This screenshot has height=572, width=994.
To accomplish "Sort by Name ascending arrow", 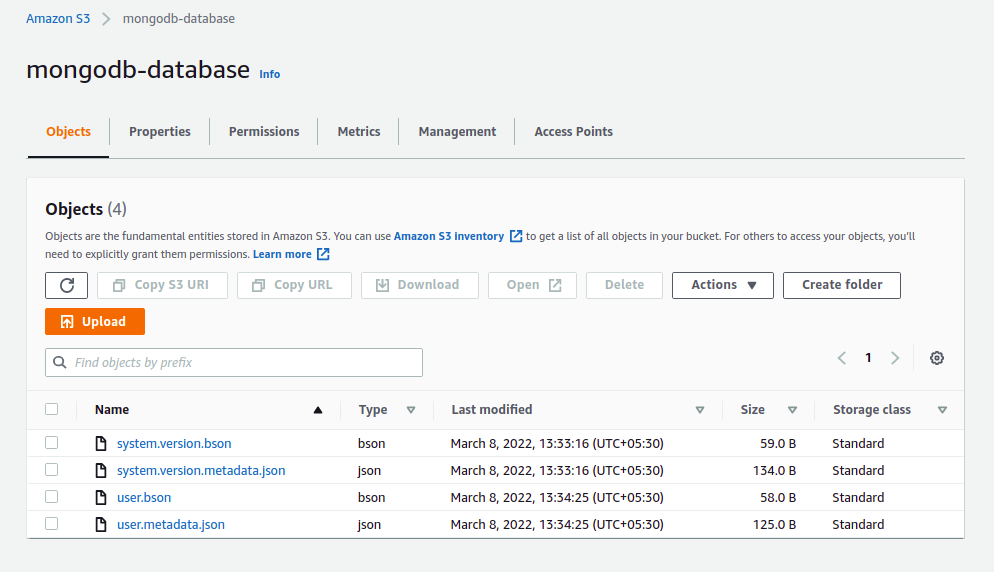I will (318, 410).
